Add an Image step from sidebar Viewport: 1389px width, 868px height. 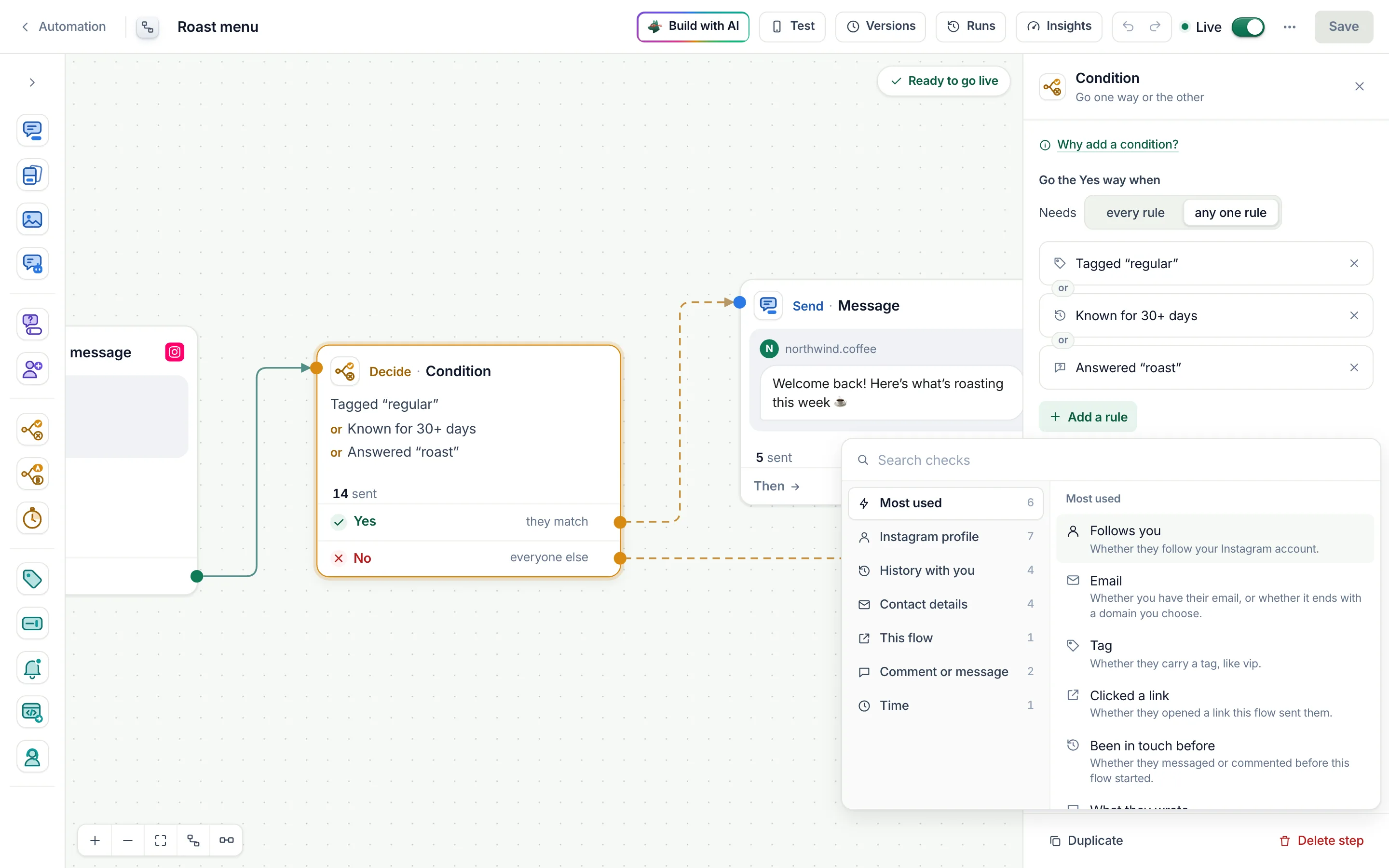32,219
